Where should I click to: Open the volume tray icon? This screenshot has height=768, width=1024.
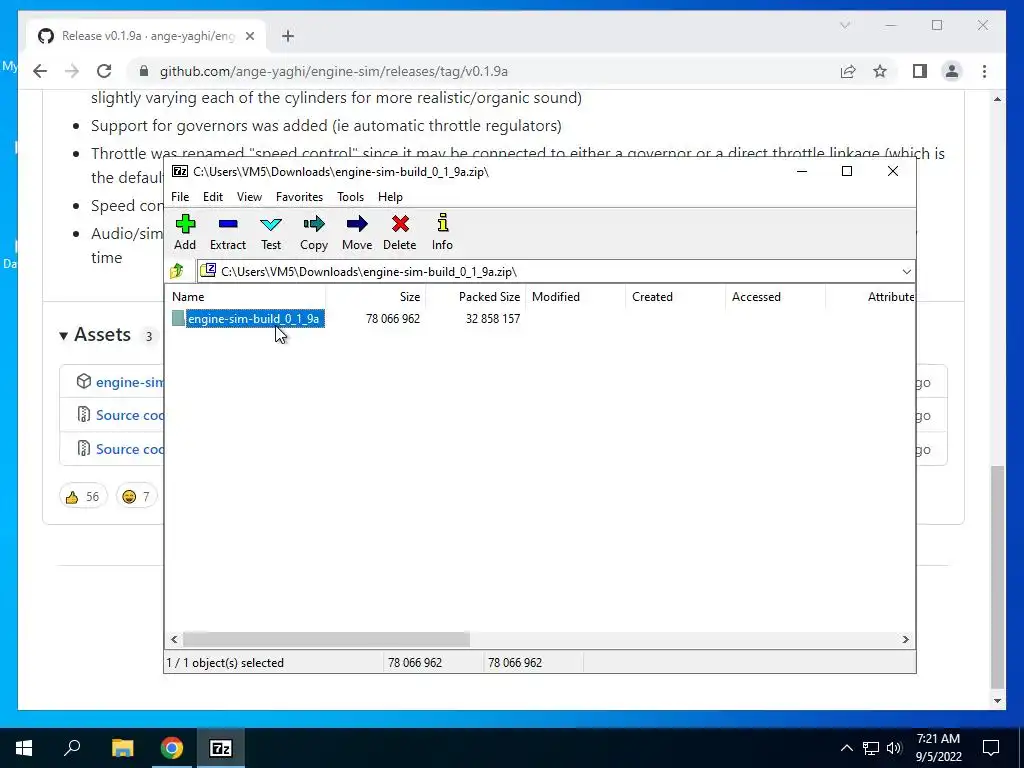click(x=894, y=748)
